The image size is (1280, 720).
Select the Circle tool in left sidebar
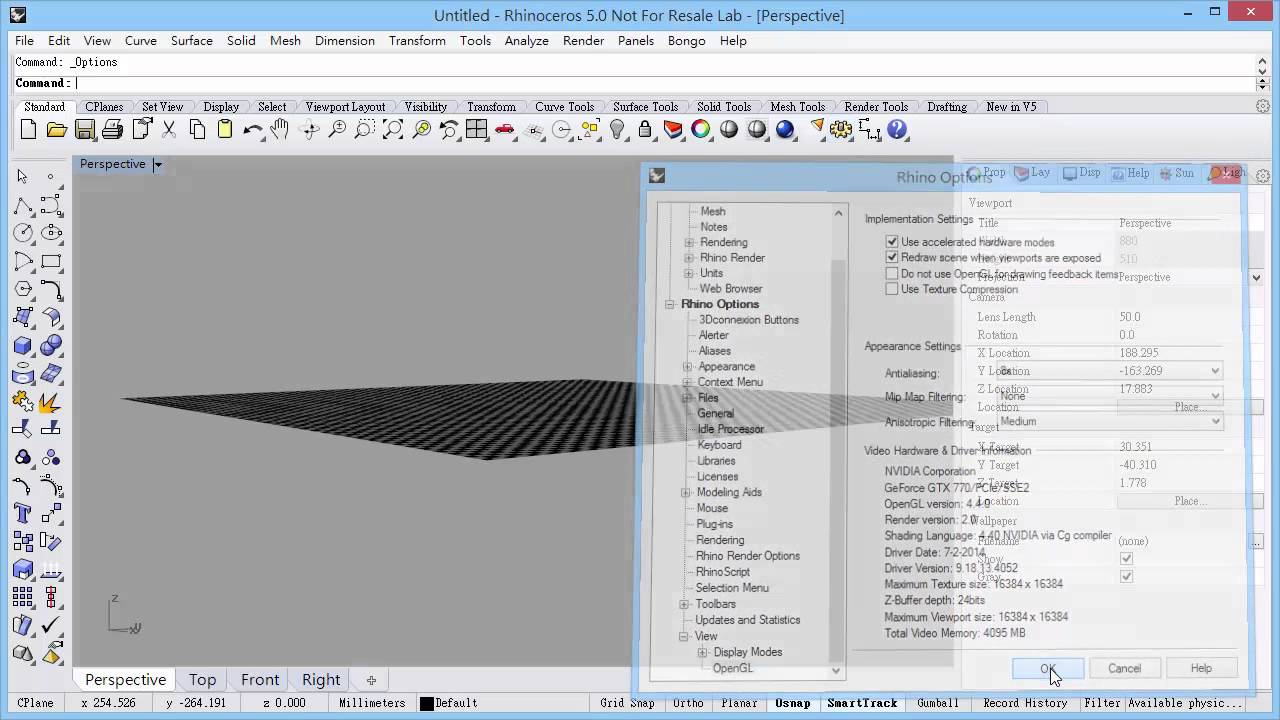pyautogui.click(x=23, y=233)
